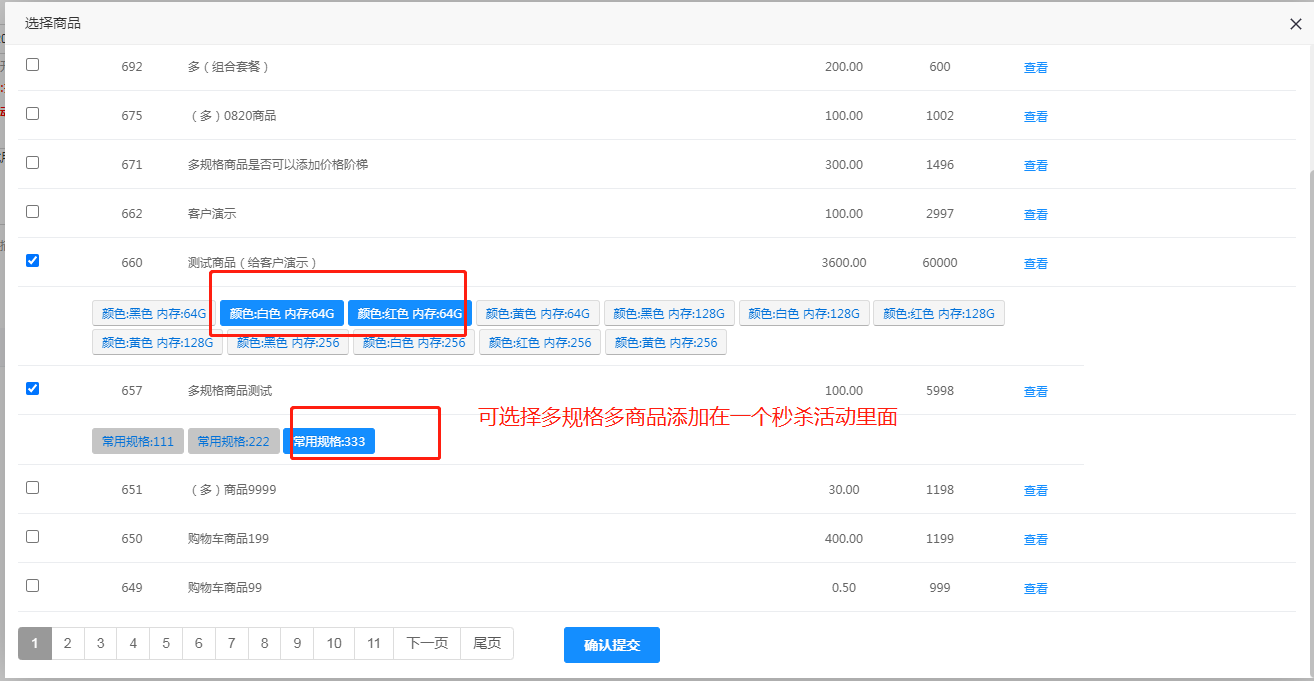Go to next page with 下一页
The image size is (1314, 681).
click(x=427, y=644)
